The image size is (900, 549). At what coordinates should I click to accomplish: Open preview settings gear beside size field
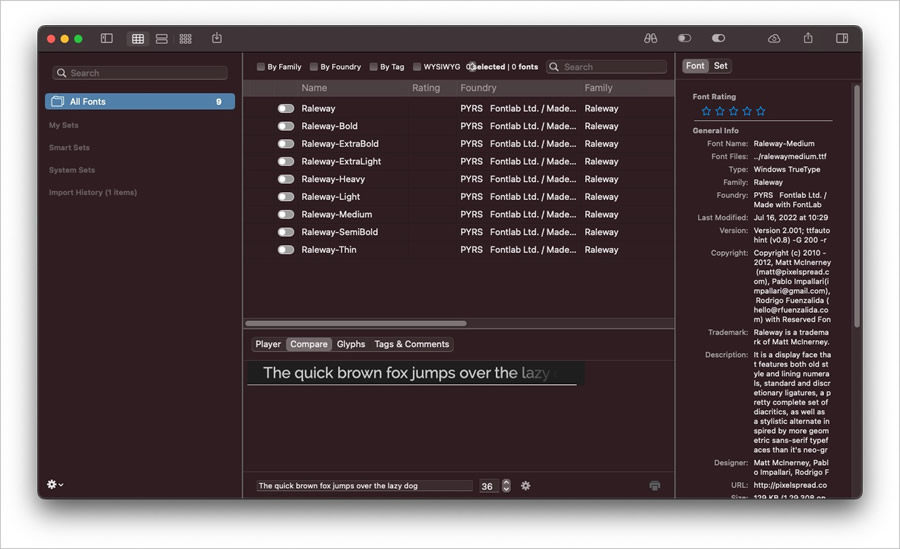click(525, 486)
